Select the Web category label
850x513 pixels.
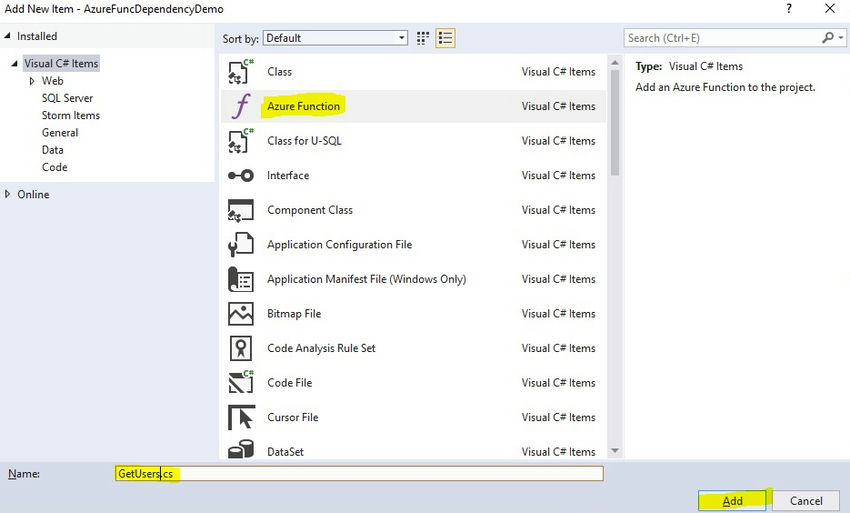[x=53, y=81]
